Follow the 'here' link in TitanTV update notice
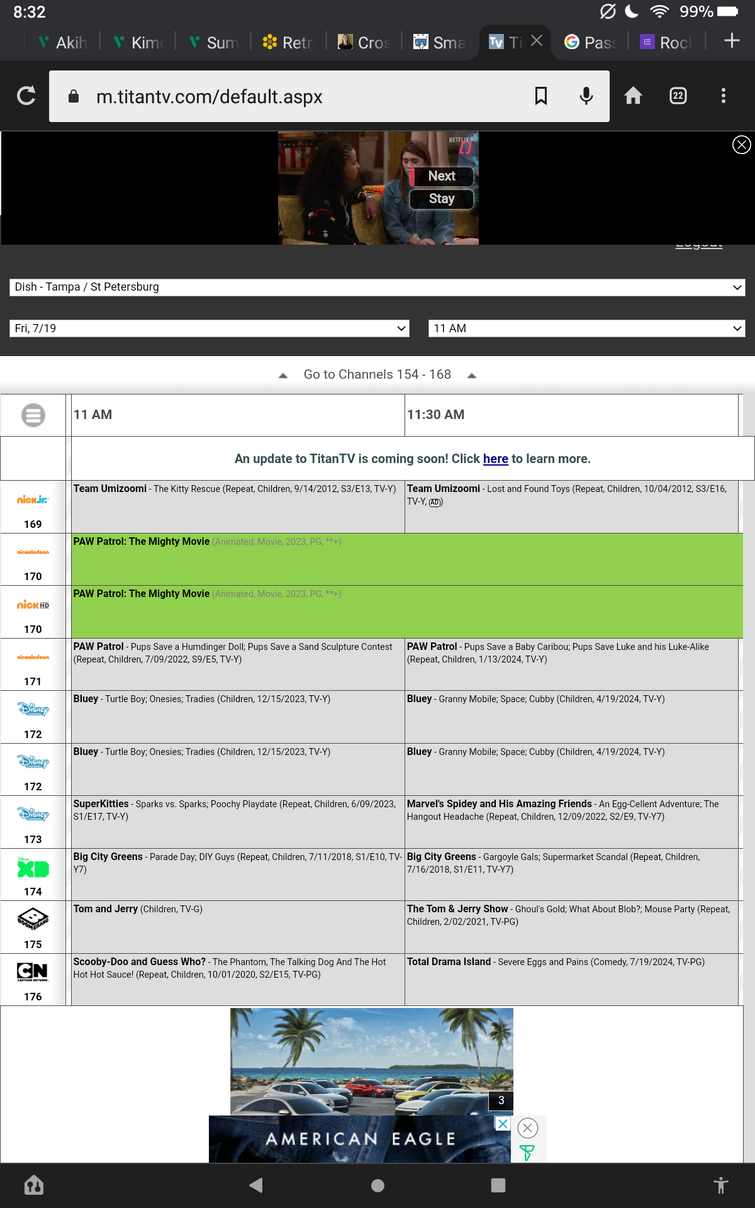755x1208 pixels. pyautogui.click(x=495, y=459)
